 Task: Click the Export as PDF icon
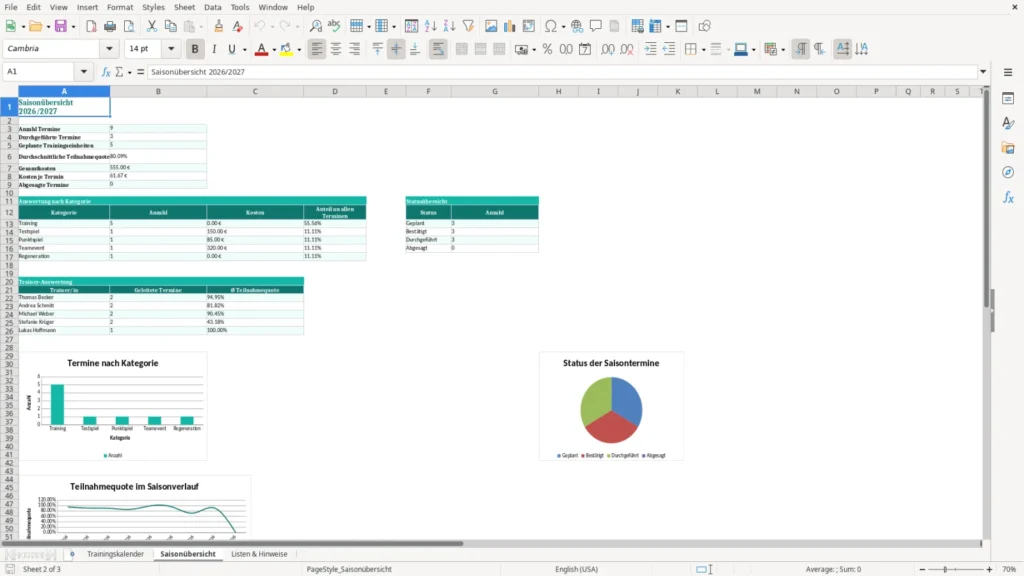click(91, 26)
